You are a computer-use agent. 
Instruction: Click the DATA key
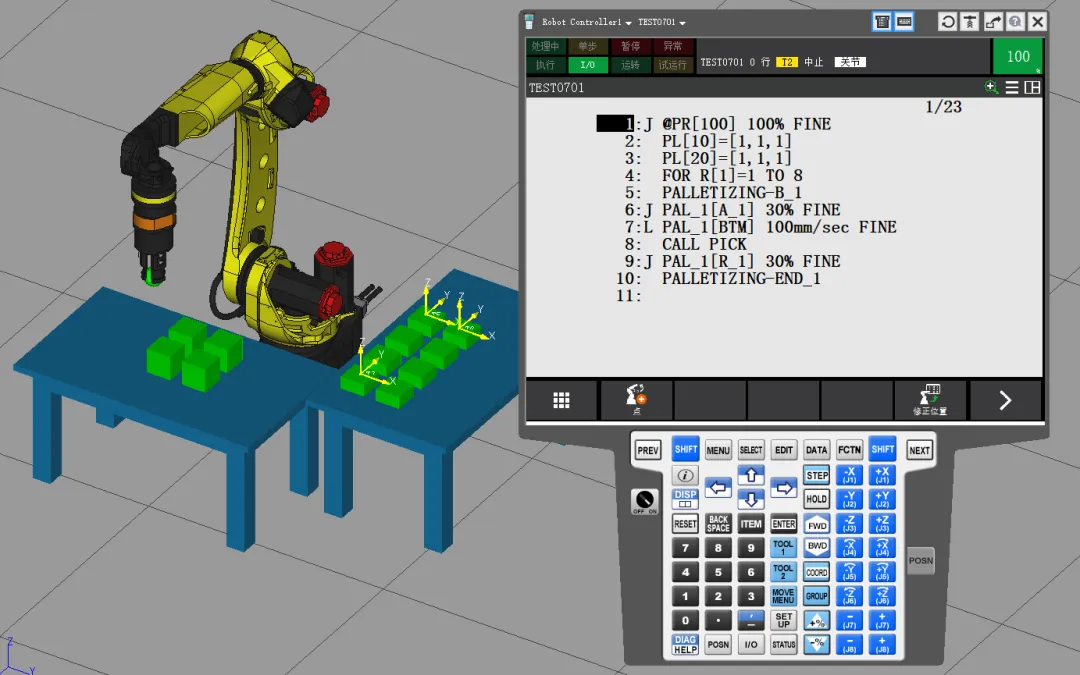[816, 450]
